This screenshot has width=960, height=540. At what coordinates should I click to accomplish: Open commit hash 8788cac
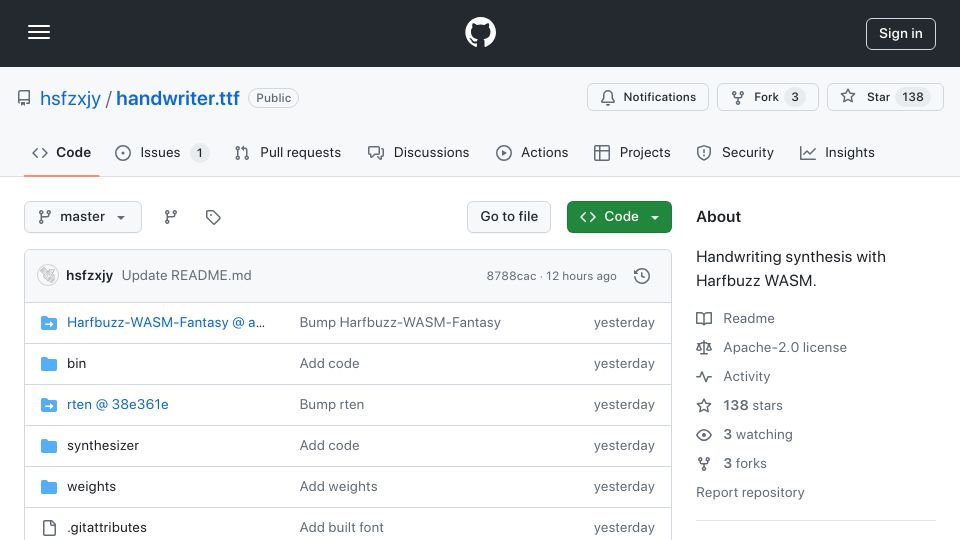[511, 276]
